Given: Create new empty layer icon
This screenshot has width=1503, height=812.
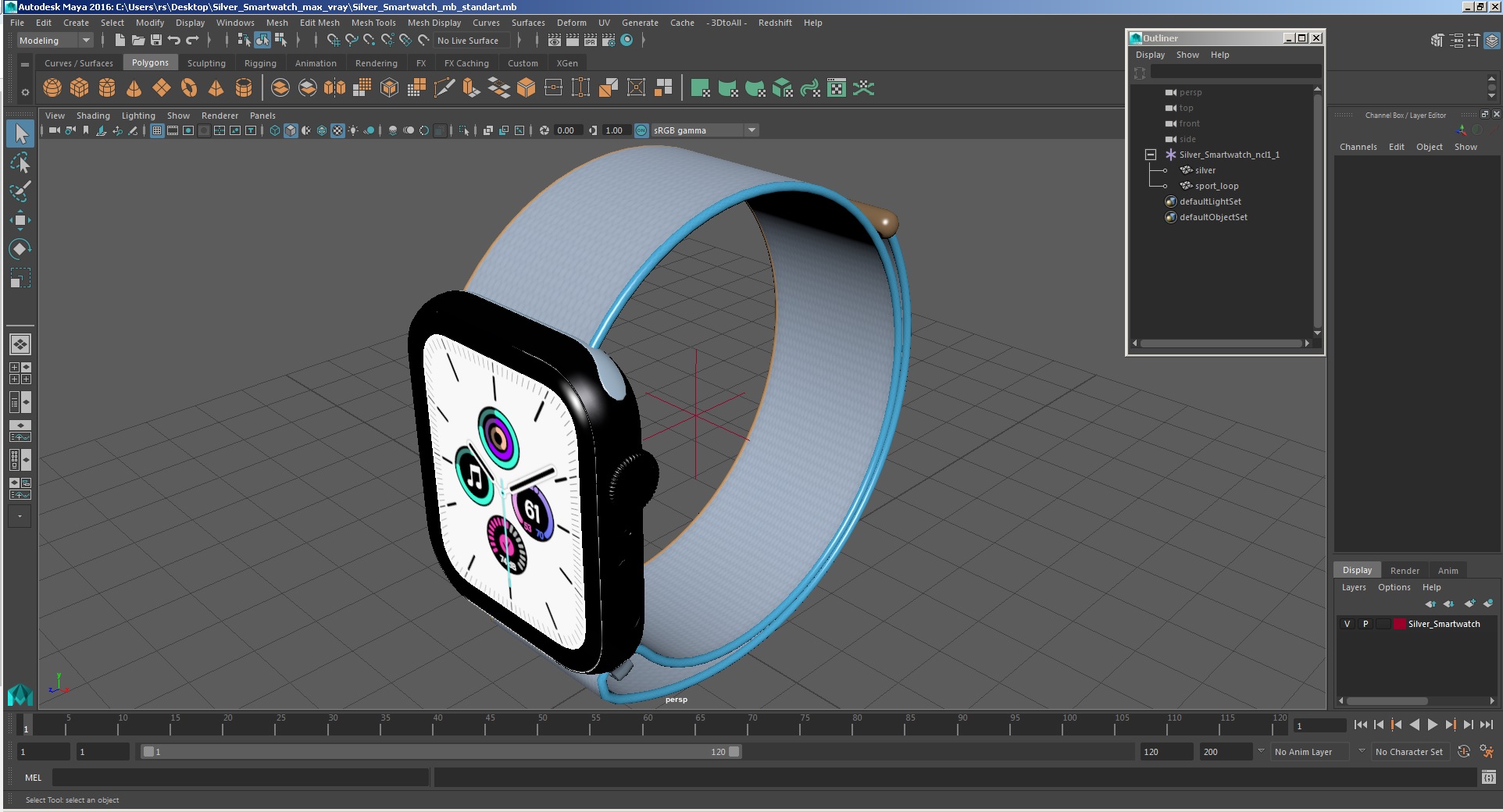Looking at the screenshot, I should pos(1469,604).
